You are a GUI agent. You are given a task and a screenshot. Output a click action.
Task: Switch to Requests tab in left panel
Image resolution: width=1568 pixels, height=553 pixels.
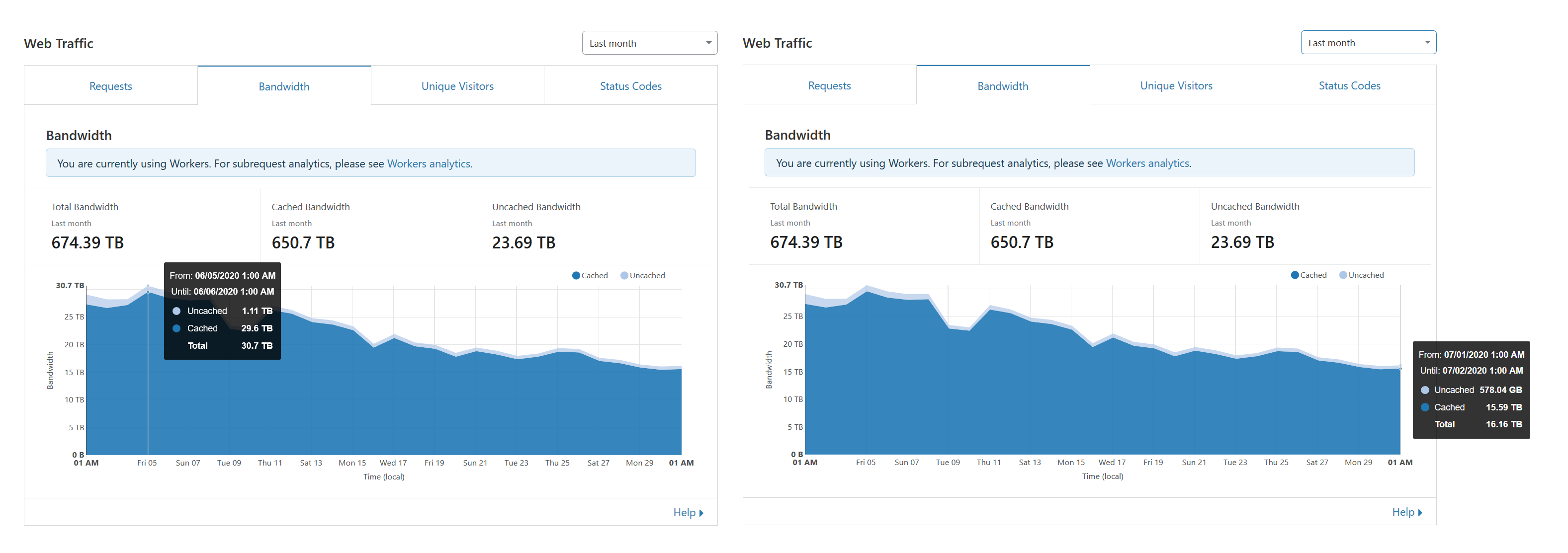[x=111, y=86]
